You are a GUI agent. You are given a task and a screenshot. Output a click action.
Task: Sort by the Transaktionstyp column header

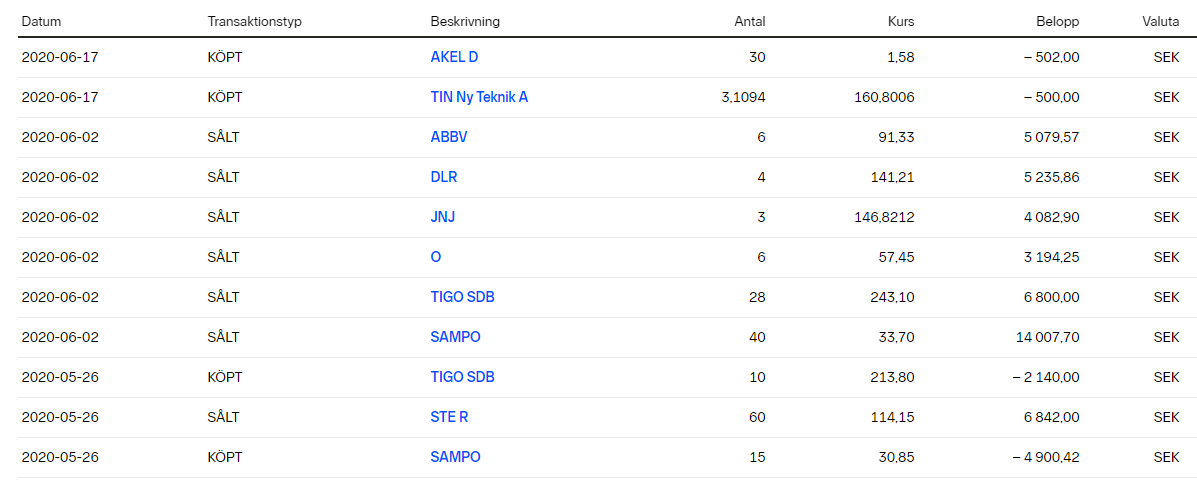[255, 21]
